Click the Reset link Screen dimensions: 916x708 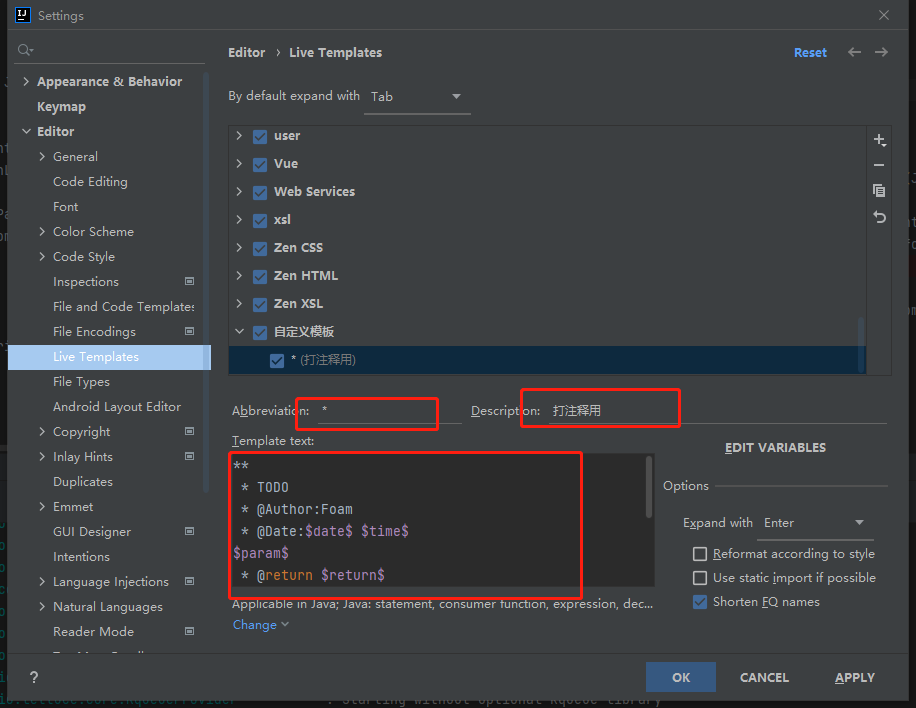(810, 53)
